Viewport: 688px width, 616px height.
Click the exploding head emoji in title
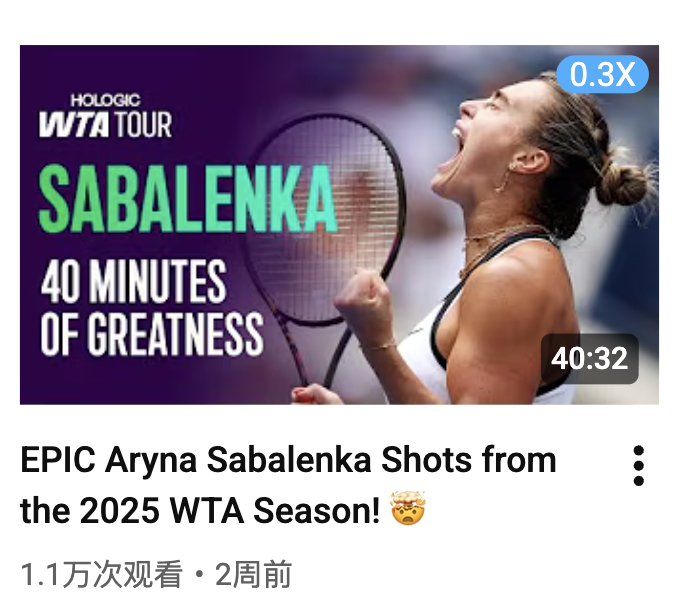click(408, 509)
